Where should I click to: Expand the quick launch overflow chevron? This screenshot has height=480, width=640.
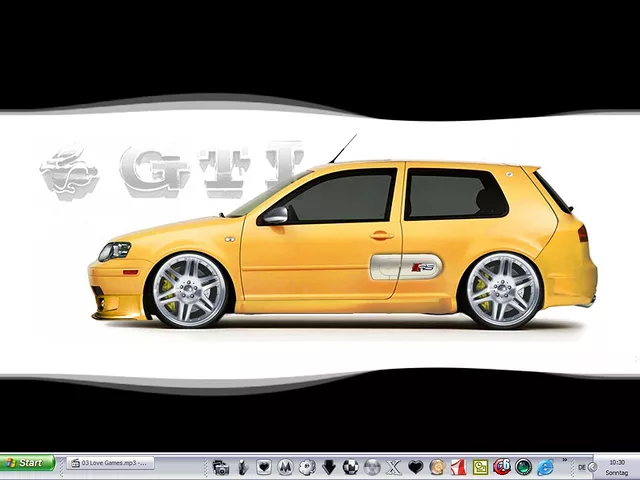[565, 461]
